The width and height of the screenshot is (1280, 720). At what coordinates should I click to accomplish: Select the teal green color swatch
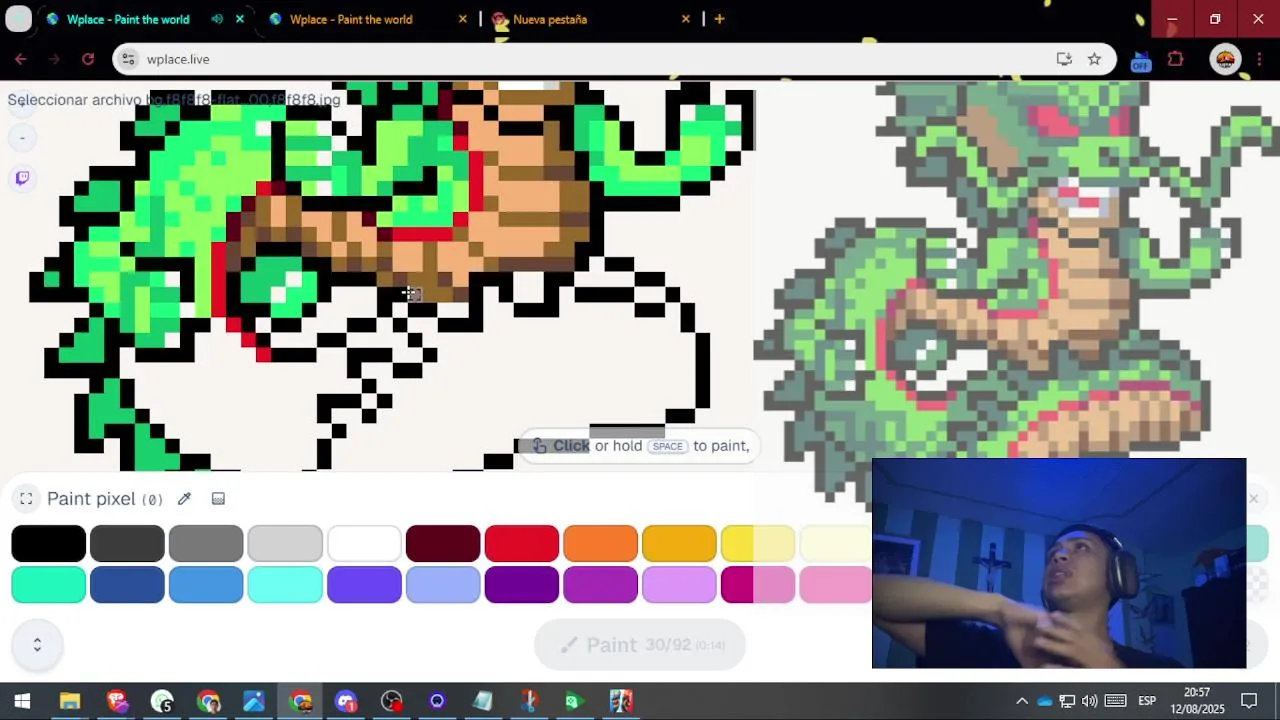(x=48, y=585)
